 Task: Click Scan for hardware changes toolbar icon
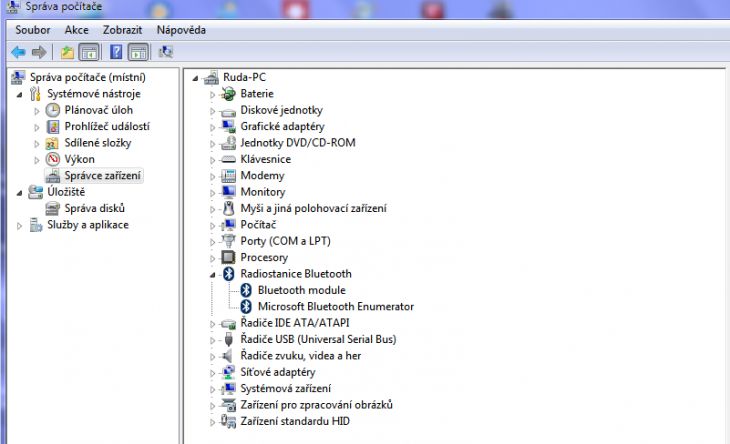point(165,52)
